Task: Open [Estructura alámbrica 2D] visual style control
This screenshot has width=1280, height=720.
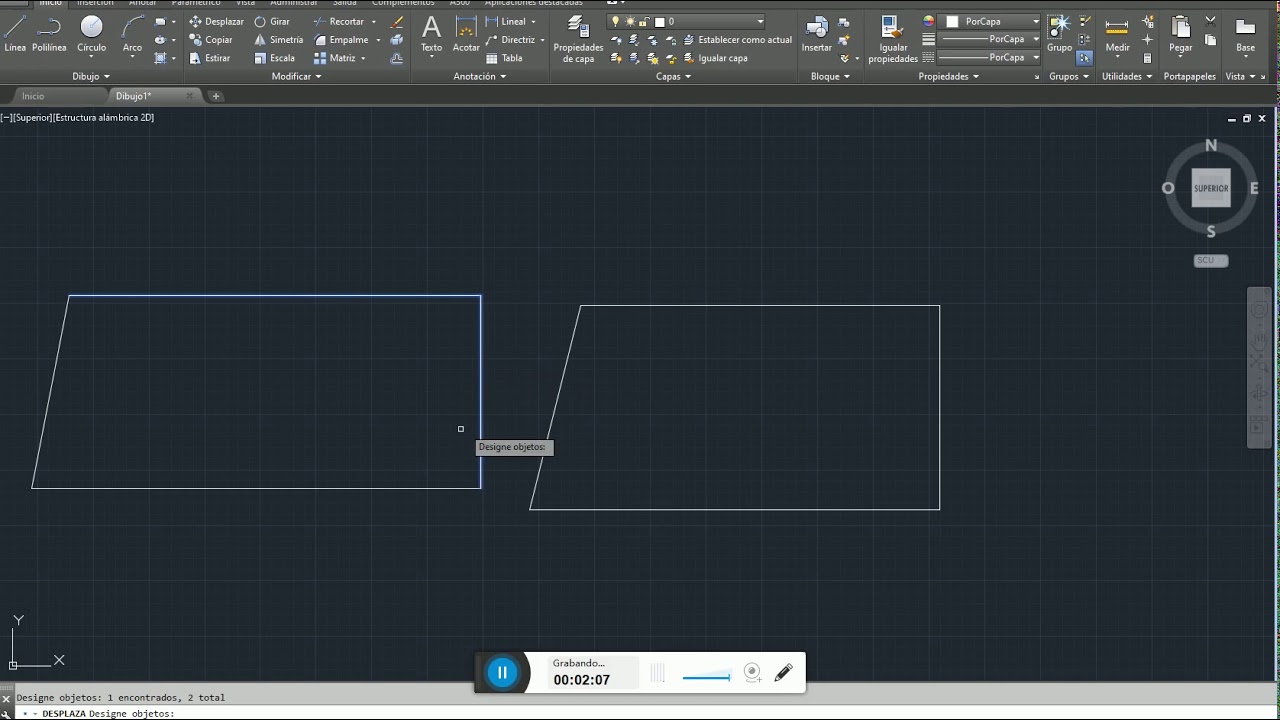Action: 103,118
